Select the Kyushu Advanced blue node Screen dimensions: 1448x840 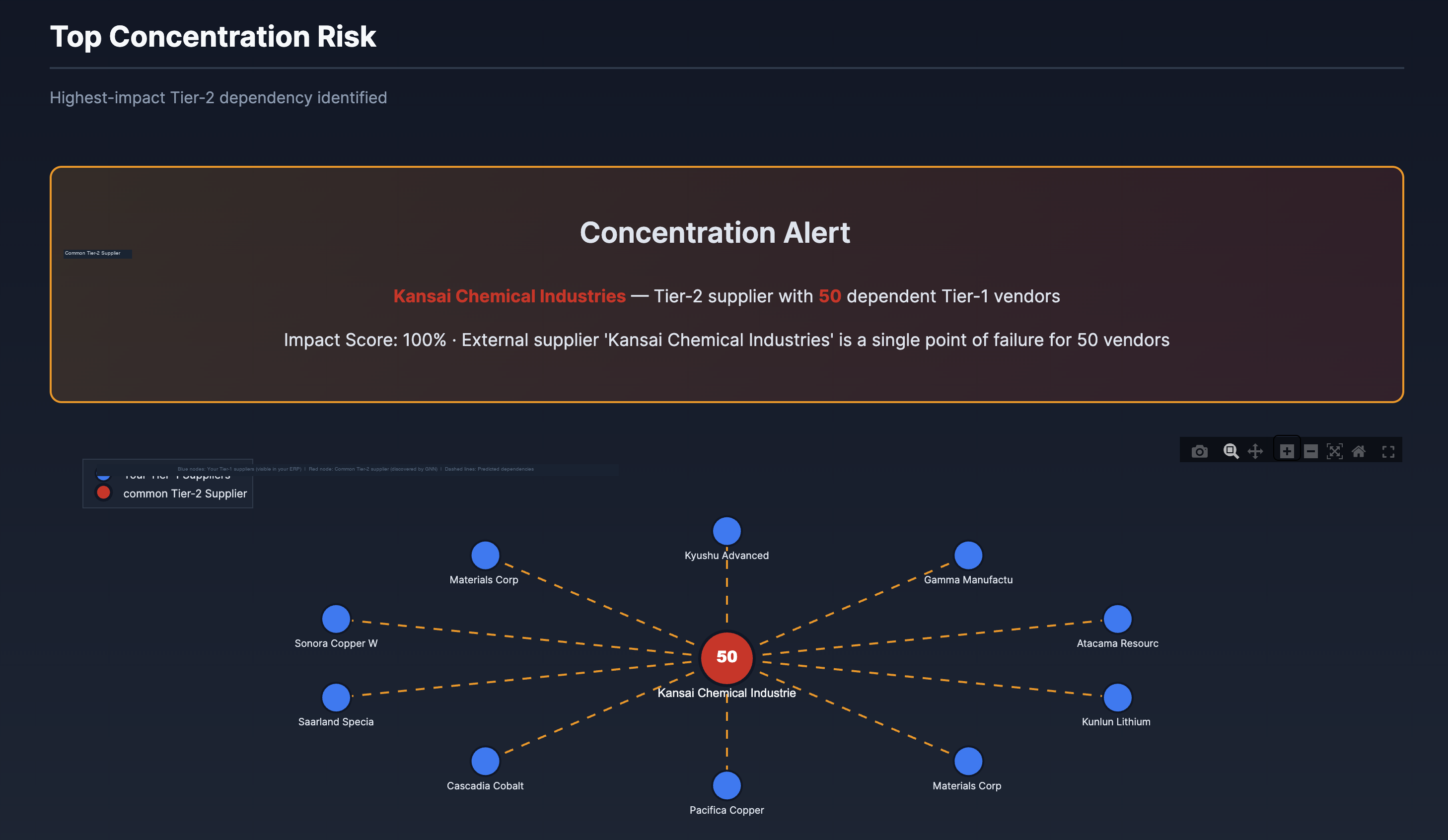click(x=727, y=531)
